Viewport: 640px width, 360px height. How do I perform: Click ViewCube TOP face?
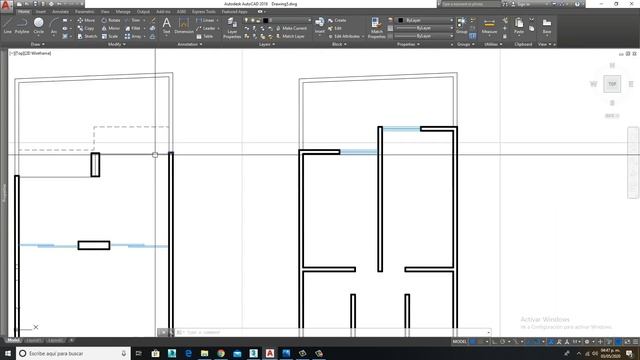(x=612, y=84)
